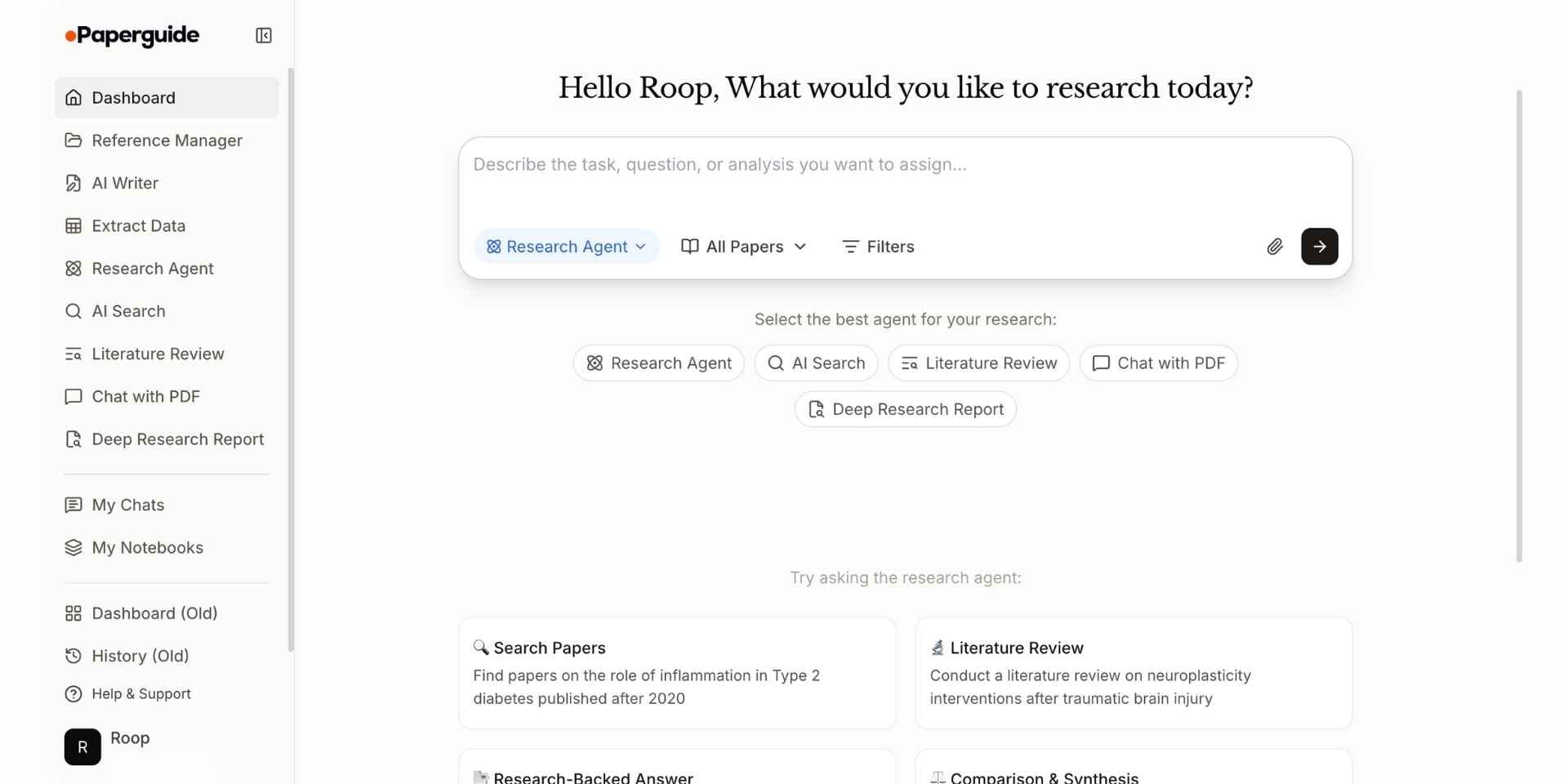Open AI Search in the sidebar
Viewport: 1568px width, 784px height.
click(167, 311)
